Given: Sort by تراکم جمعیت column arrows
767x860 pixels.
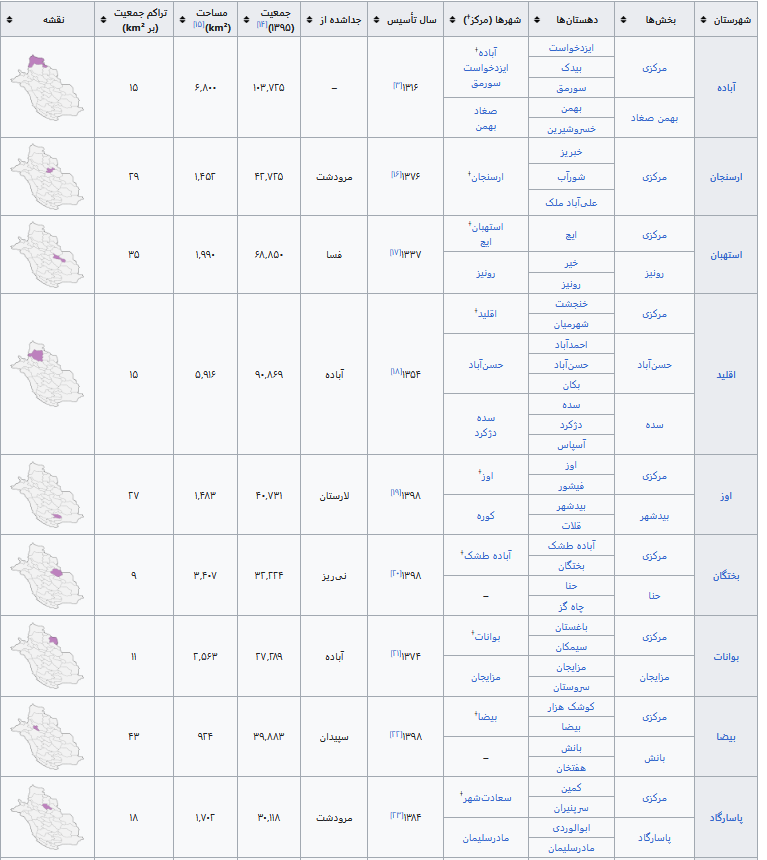Looking at the screenshot, I should point(105,20).
